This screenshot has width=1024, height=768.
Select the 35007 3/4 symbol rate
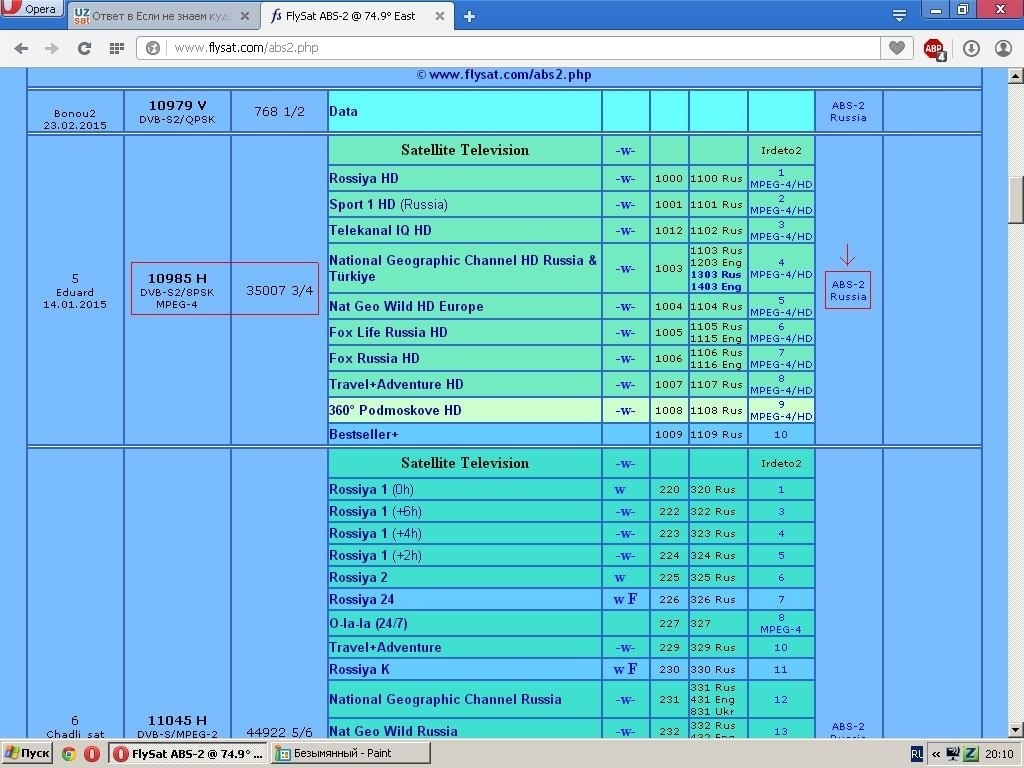[x=280, y=291]
